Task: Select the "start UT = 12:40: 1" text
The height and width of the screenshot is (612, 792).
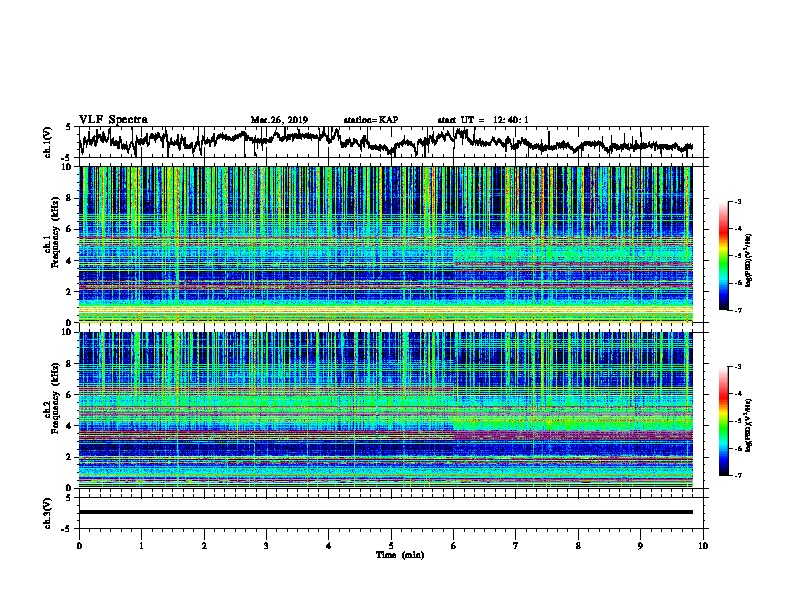Action: (483, 120)
